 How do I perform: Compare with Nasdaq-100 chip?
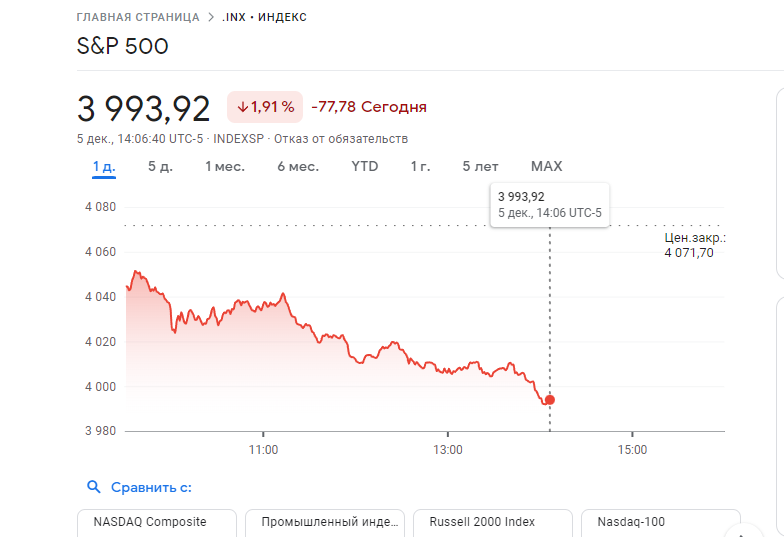click(x=661, y=523)
